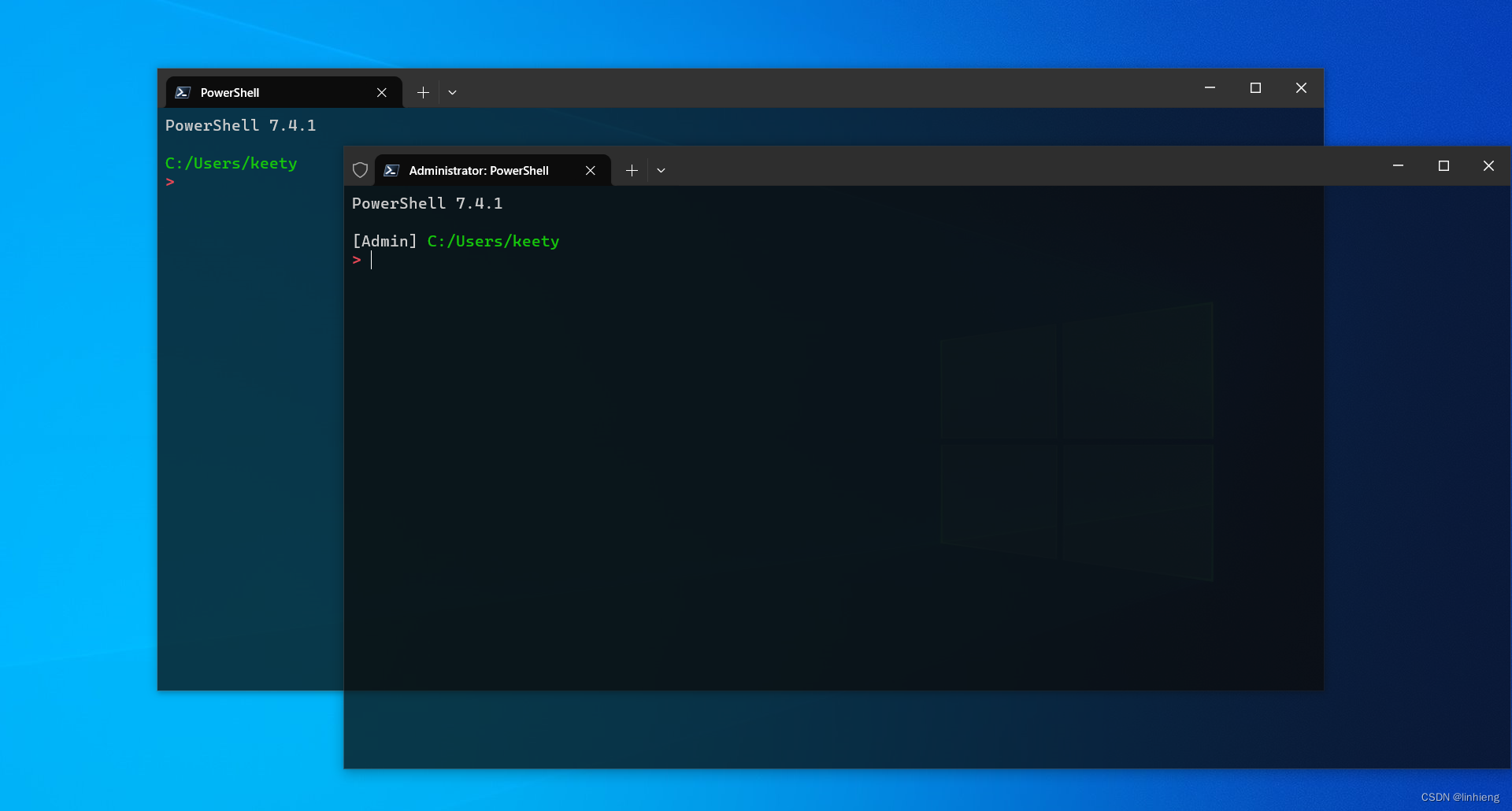Maximize the Administrator PowerShell window
Image resolution: width=1512 pixels, height=811 pixels.
pos(1443,166)
